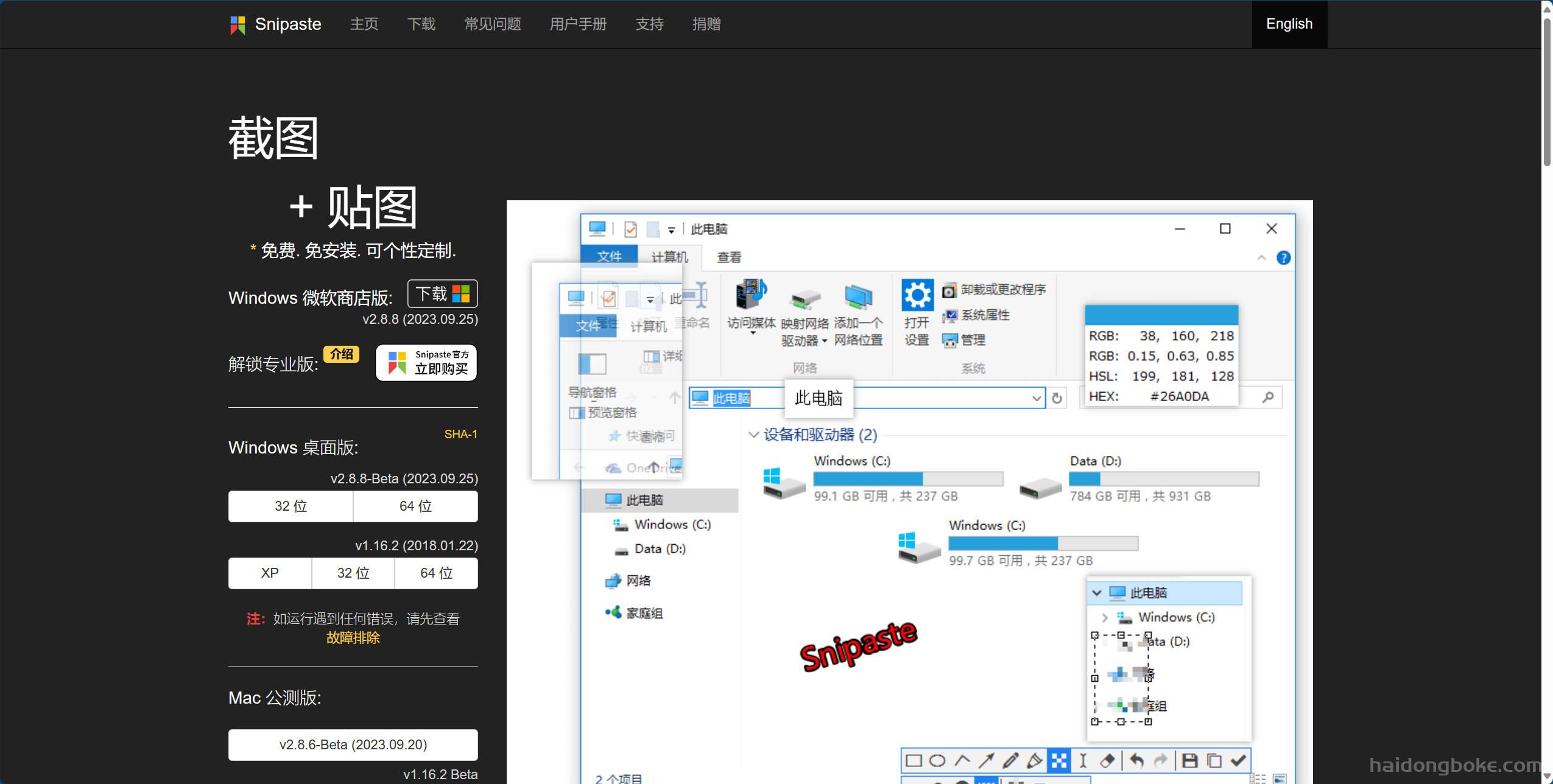Image resolution: width=1553 pixels, height=784 pixels.
Task: Collapse the 设备和驱动器 (2) group chevron
Action: [x=753, y=435]
